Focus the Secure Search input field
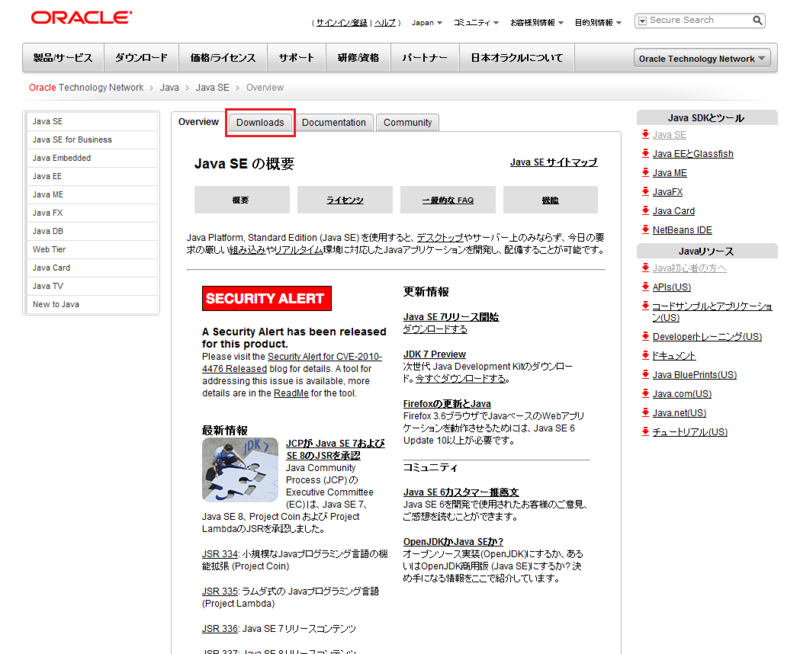 pos(699,20)
